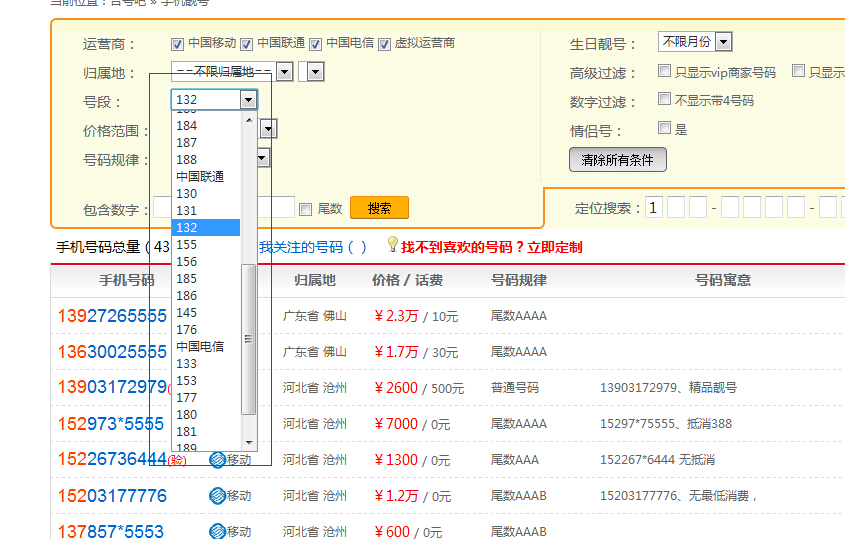The image size is (845, 539).
Task: Click the dropdown list scrollbar thumb
Action: [x=248, y=339]
